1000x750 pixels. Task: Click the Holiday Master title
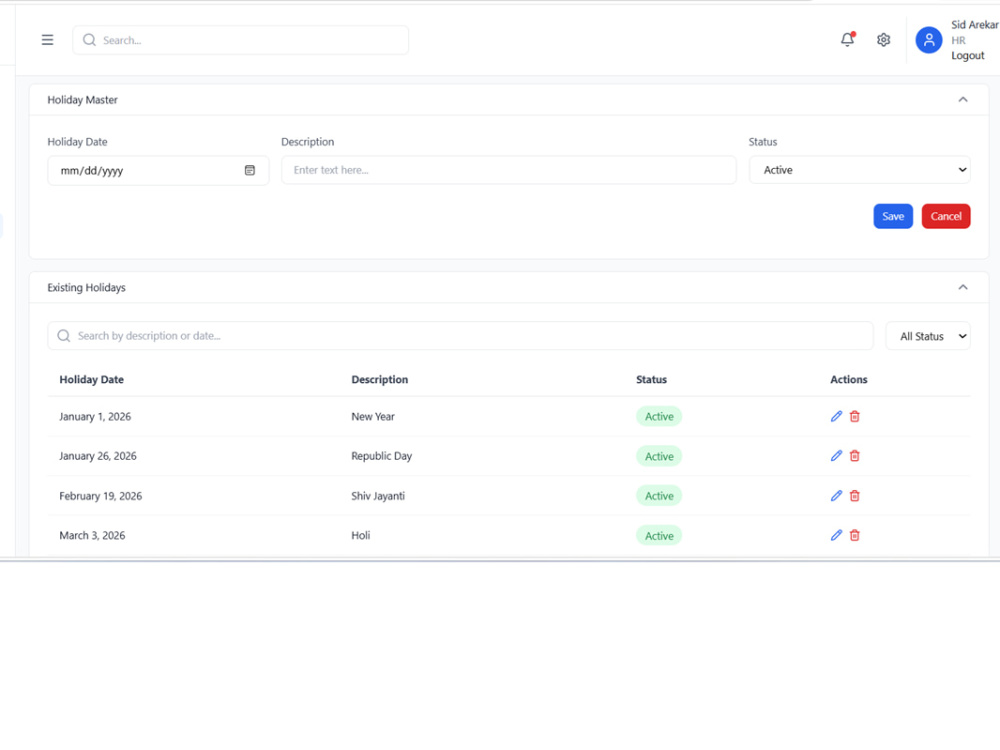[x=82, y=99]
